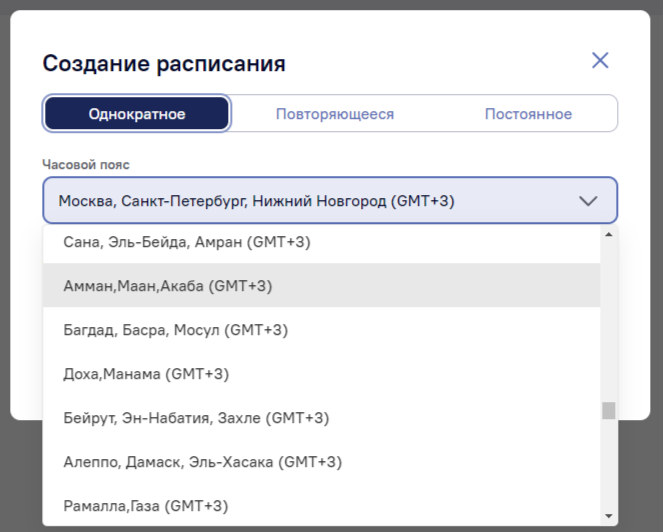Click the scroll up arrow in timezone list
This screenshot has height=532, width=663.
pyautogui.click(x=609, y=234)
